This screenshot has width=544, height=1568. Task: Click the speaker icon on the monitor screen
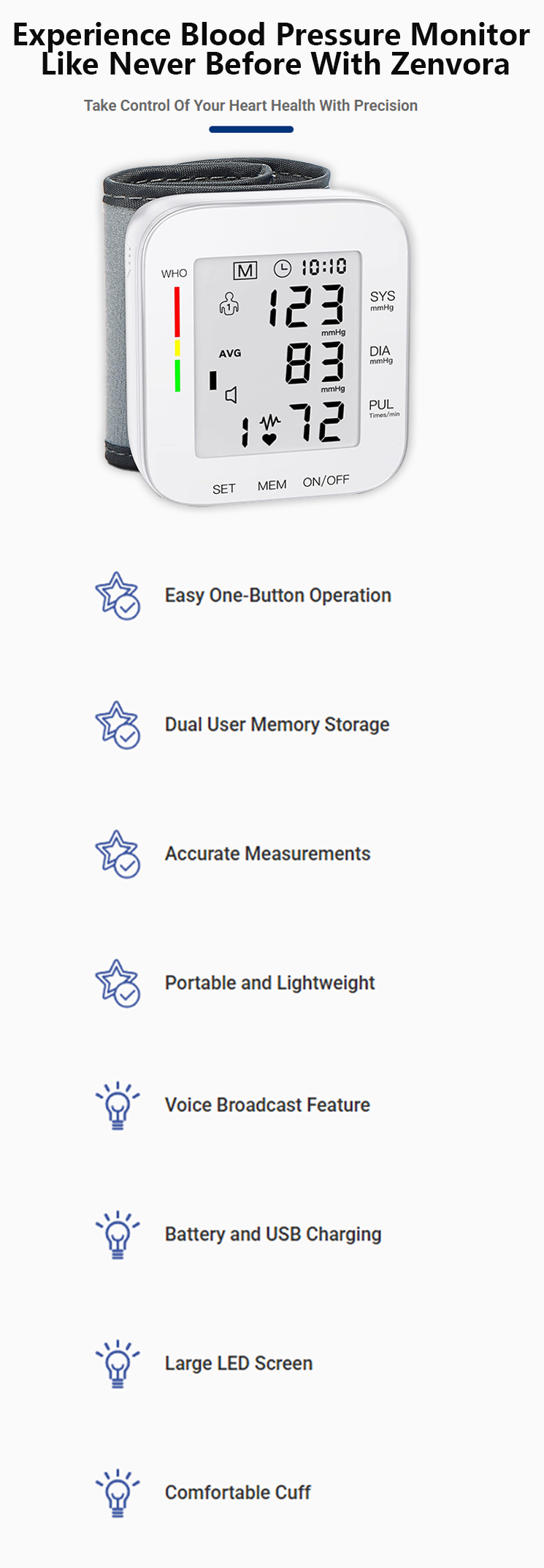[x=231, y=395]
